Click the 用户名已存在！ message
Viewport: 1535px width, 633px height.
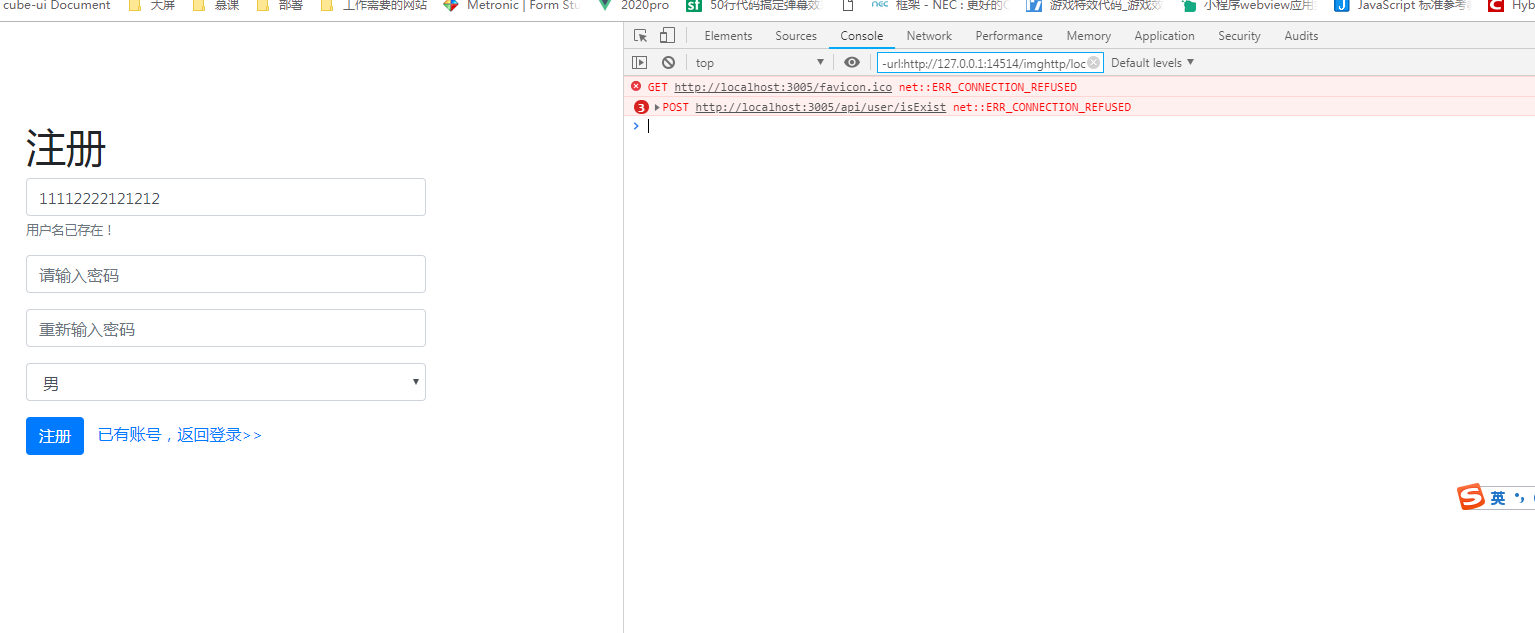[x=70, y=230]
